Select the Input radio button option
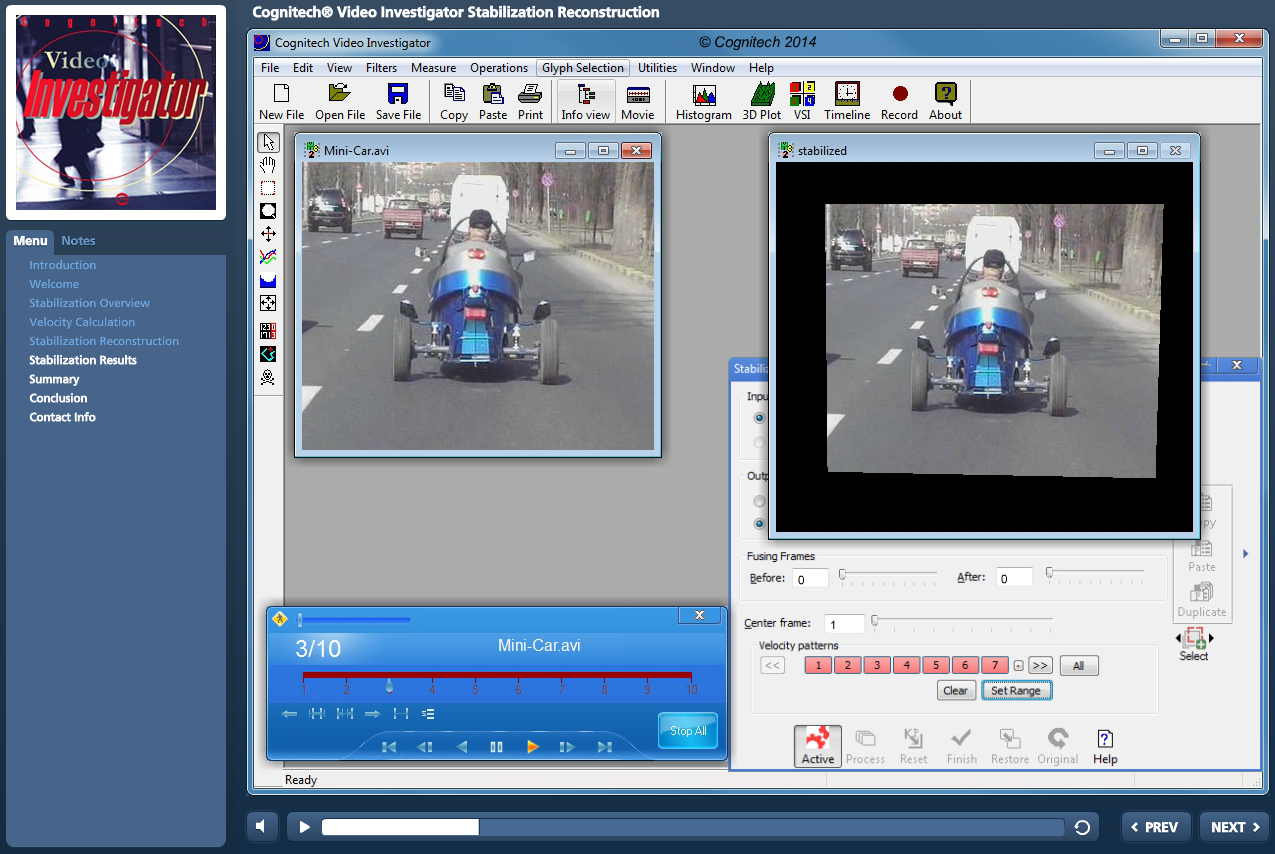 (759, 416)
